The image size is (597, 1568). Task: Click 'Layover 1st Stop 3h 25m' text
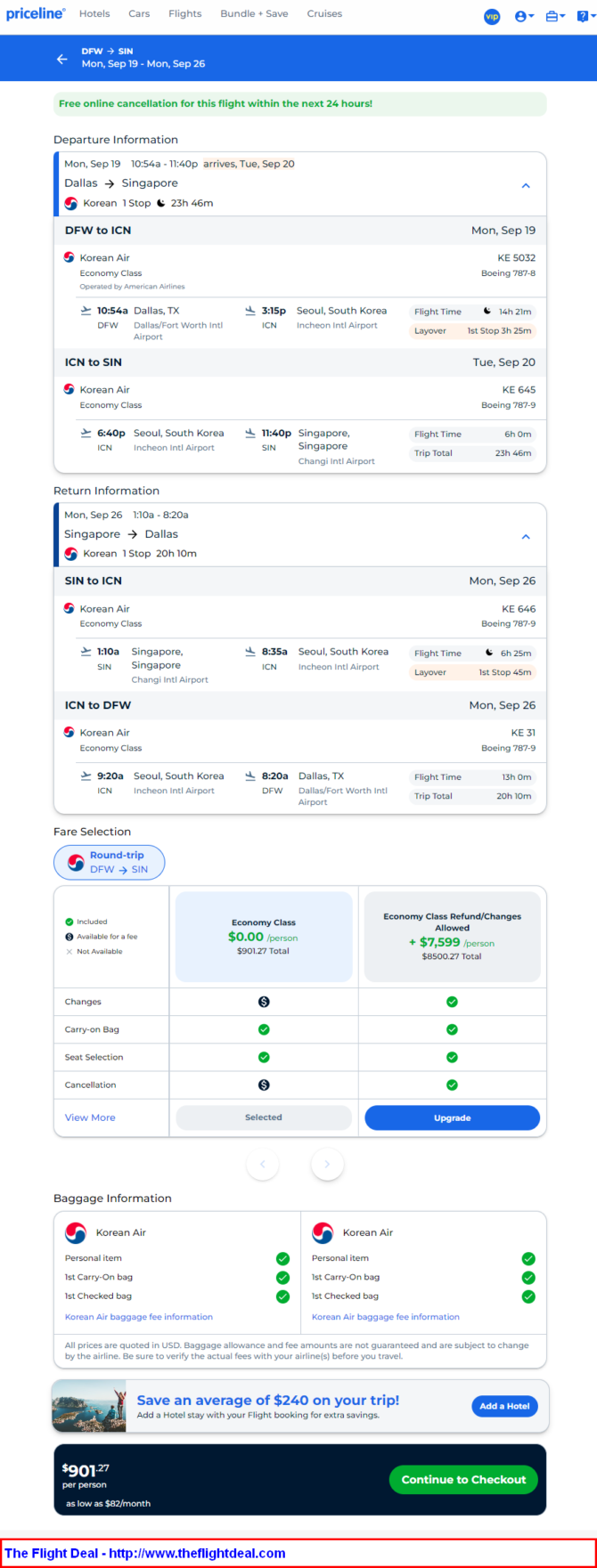pos(473,330)
